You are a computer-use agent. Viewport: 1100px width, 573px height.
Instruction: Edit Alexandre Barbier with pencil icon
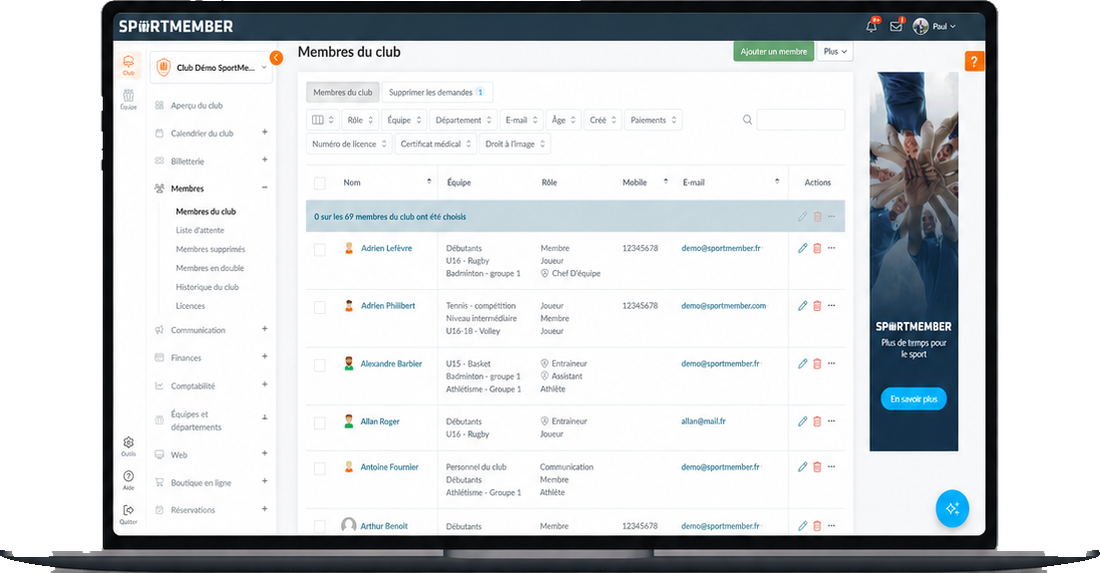pyautogui.click(x=803, y=364)
